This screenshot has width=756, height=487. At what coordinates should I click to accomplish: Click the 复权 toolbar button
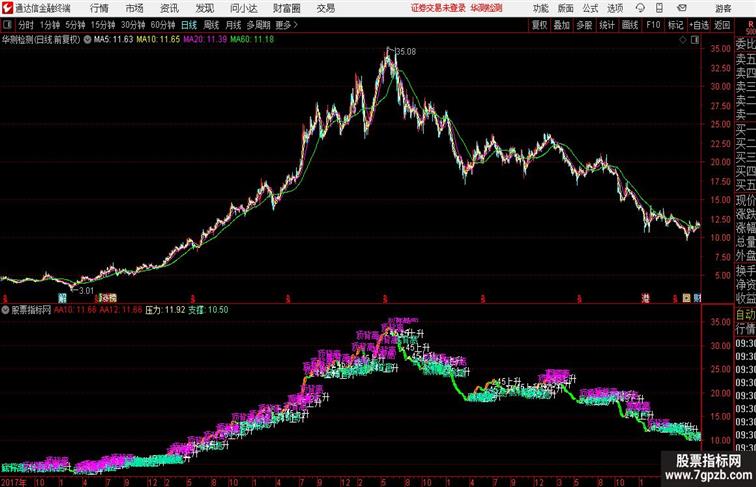tap(540, 25)
